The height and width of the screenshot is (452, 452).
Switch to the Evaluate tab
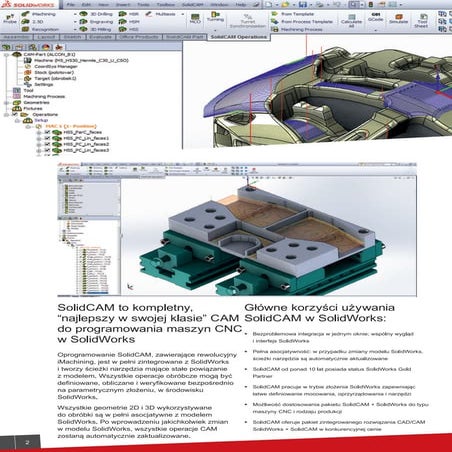(x=101, y=37)
